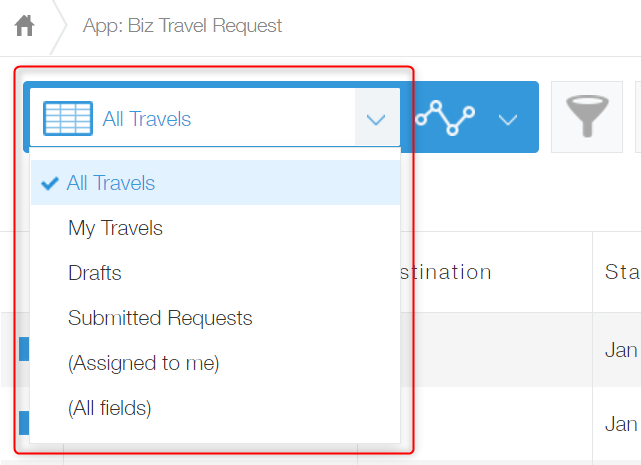The height and width of the screenshot is (465, 641).
Task: Click the All Travels text in view selector
Action: [x=147, y=119]
